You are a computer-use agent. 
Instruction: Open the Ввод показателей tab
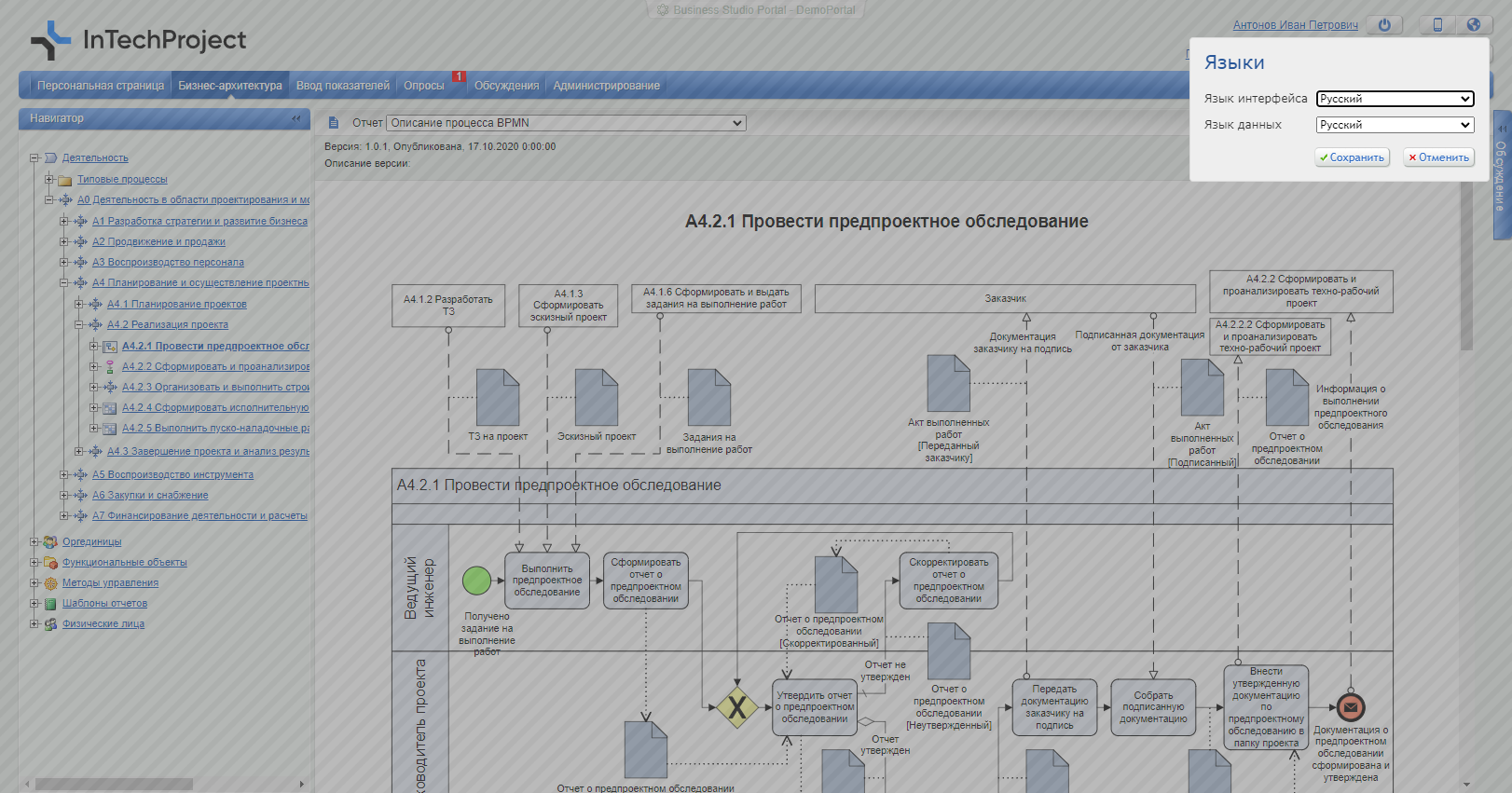343,86
